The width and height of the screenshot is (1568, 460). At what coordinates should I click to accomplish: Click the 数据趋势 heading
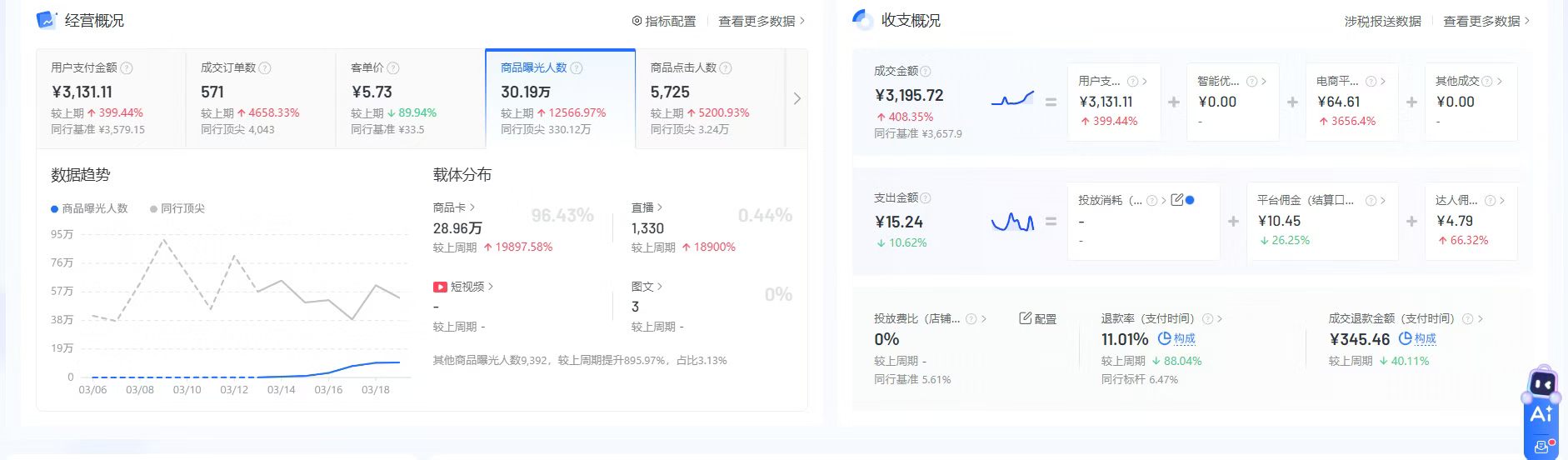[81, 175]
